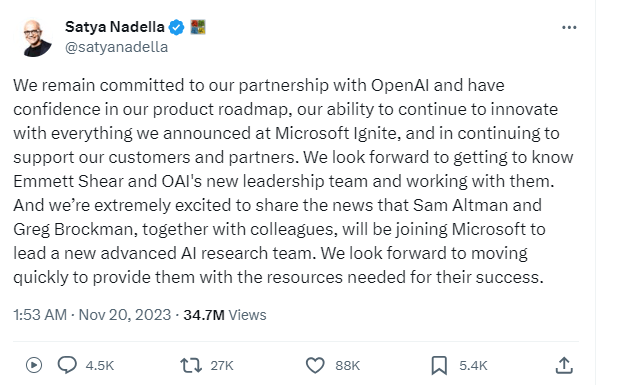Click the 5.4K bookmarks count
Image resolution: width=619 pixels, height=385 pixels.
point(473,365)
